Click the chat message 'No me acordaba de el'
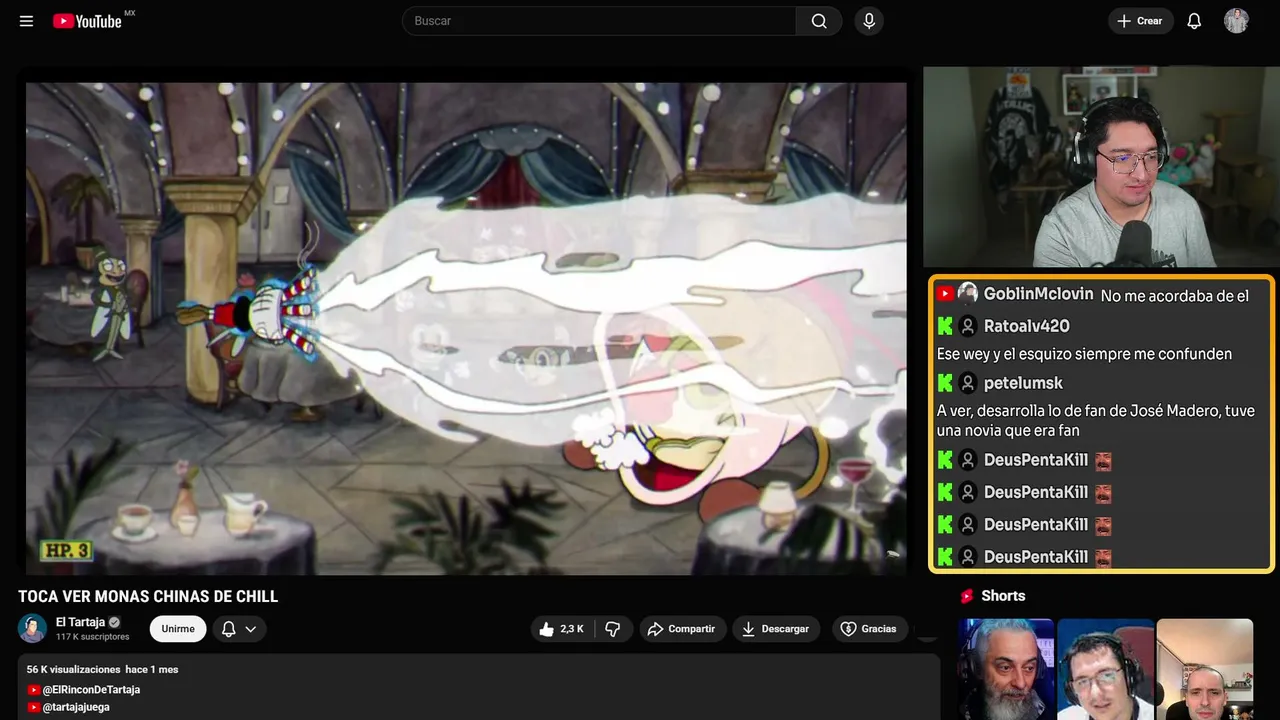 [1175, 296]
